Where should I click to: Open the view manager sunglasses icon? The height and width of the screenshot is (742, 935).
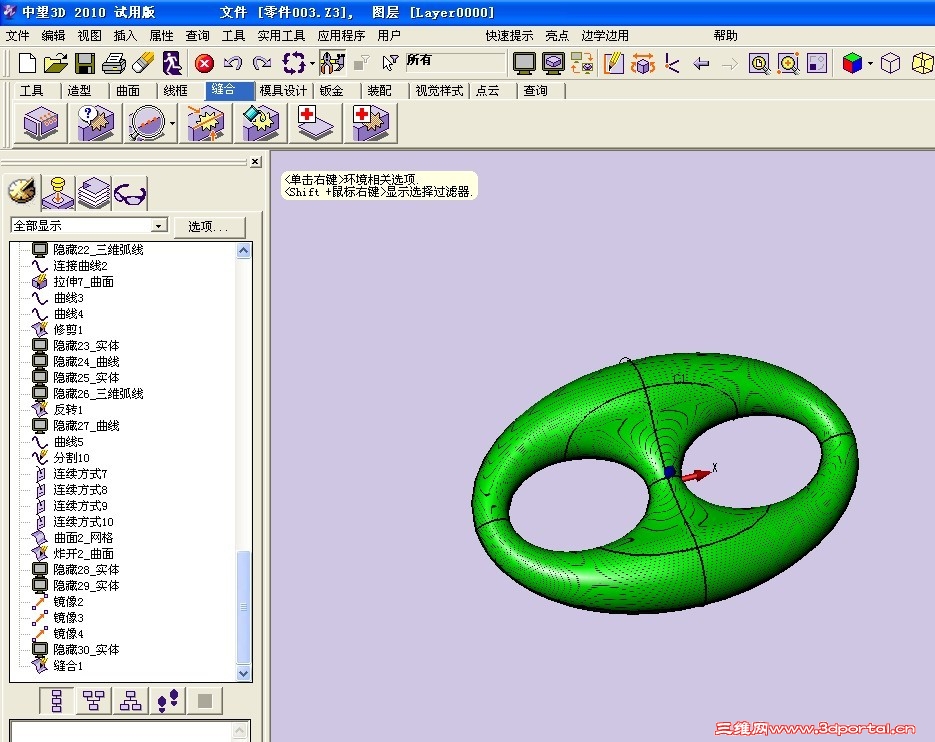coord(130,194)
